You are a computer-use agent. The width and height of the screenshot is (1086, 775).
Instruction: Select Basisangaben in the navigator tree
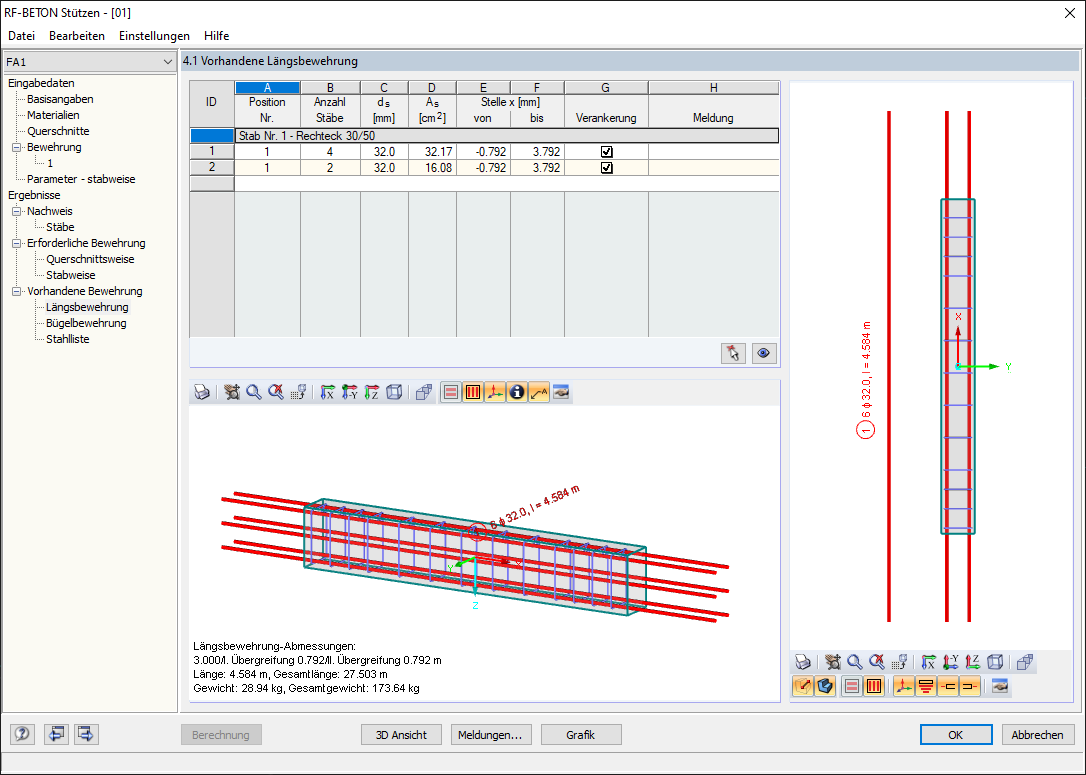click(x=60, y=99)
